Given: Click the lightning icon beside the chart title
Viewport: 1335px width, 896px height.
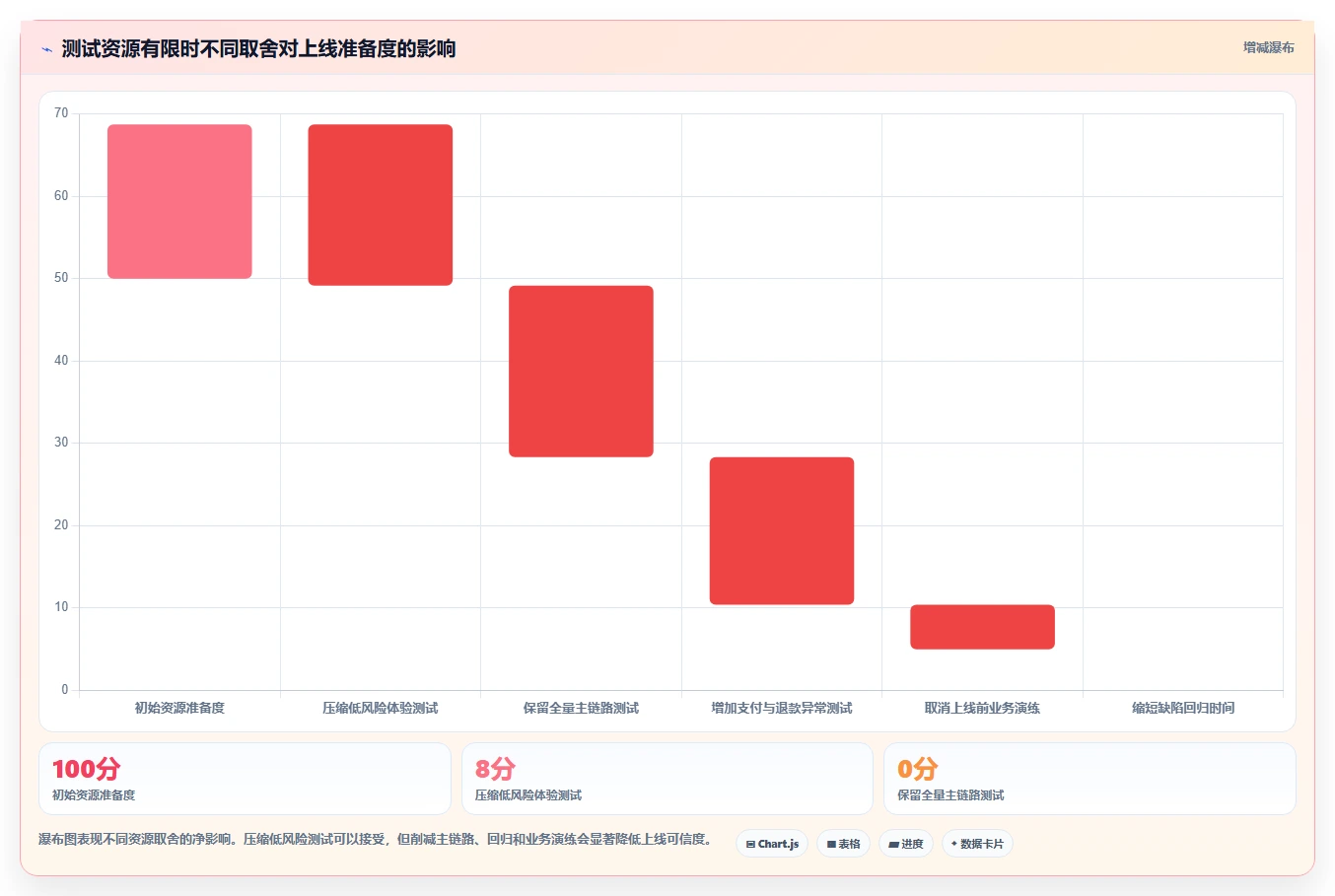Looking at the screenshot, I should 46,49.
